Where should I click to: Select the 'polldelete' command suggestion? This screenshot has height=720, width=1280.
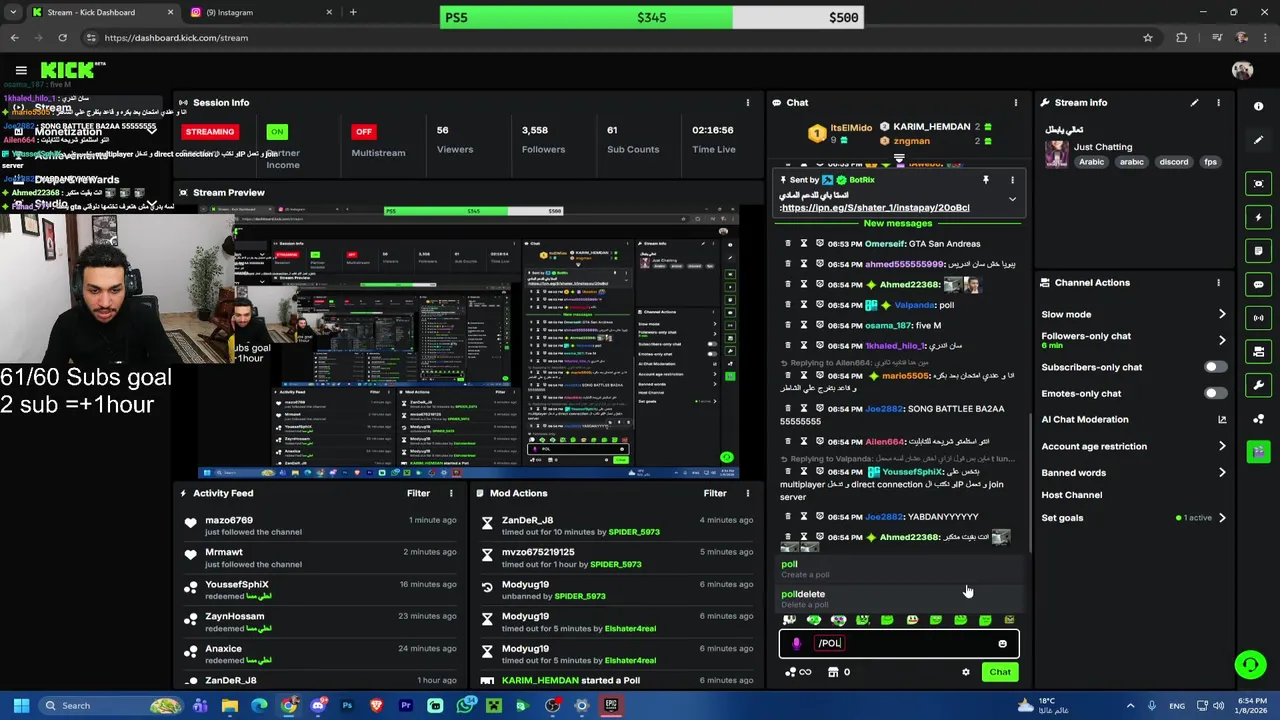coord(899,598)
